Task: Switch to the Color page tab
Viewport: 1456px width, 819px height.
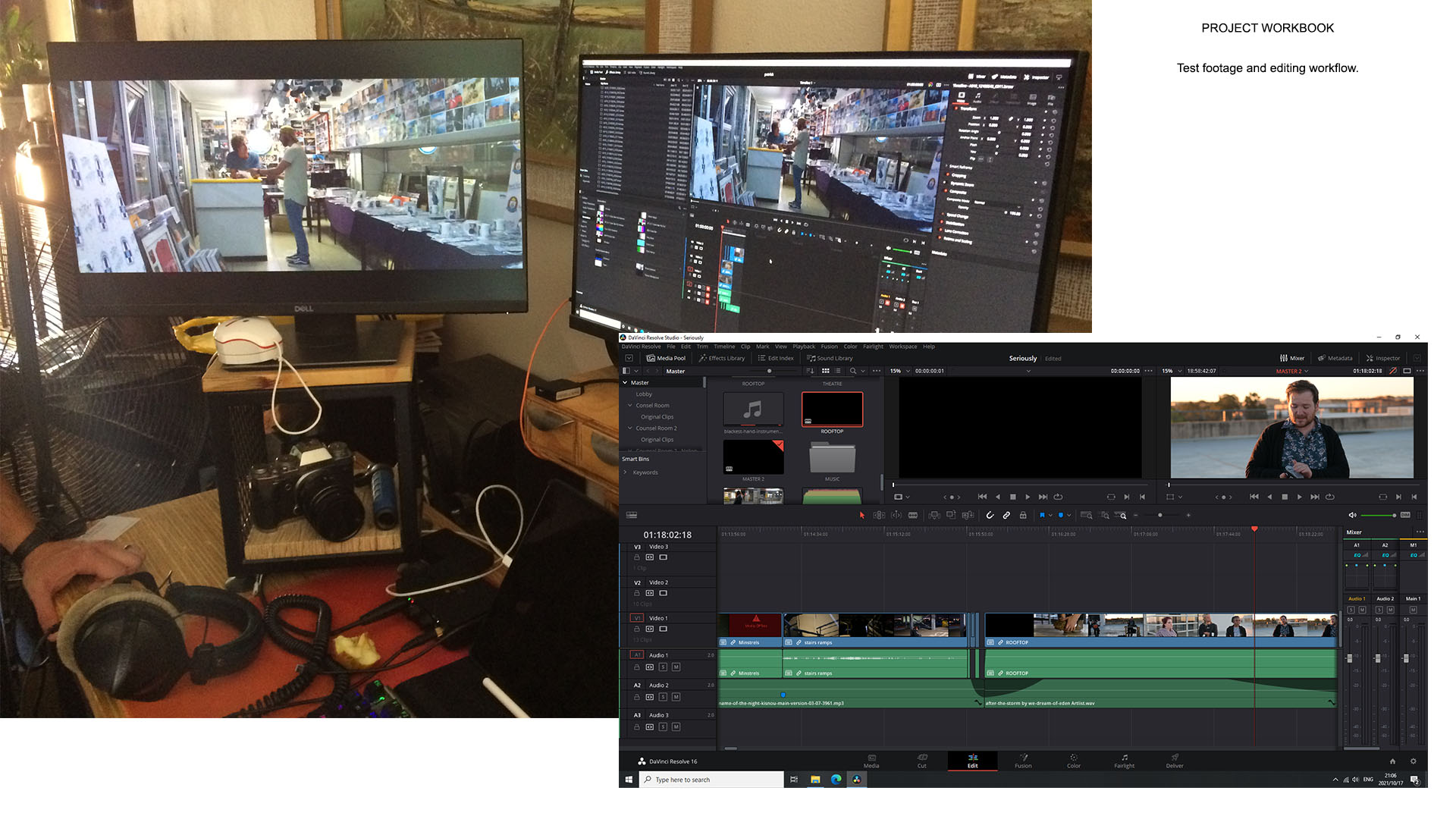Action: point(1073,761)
